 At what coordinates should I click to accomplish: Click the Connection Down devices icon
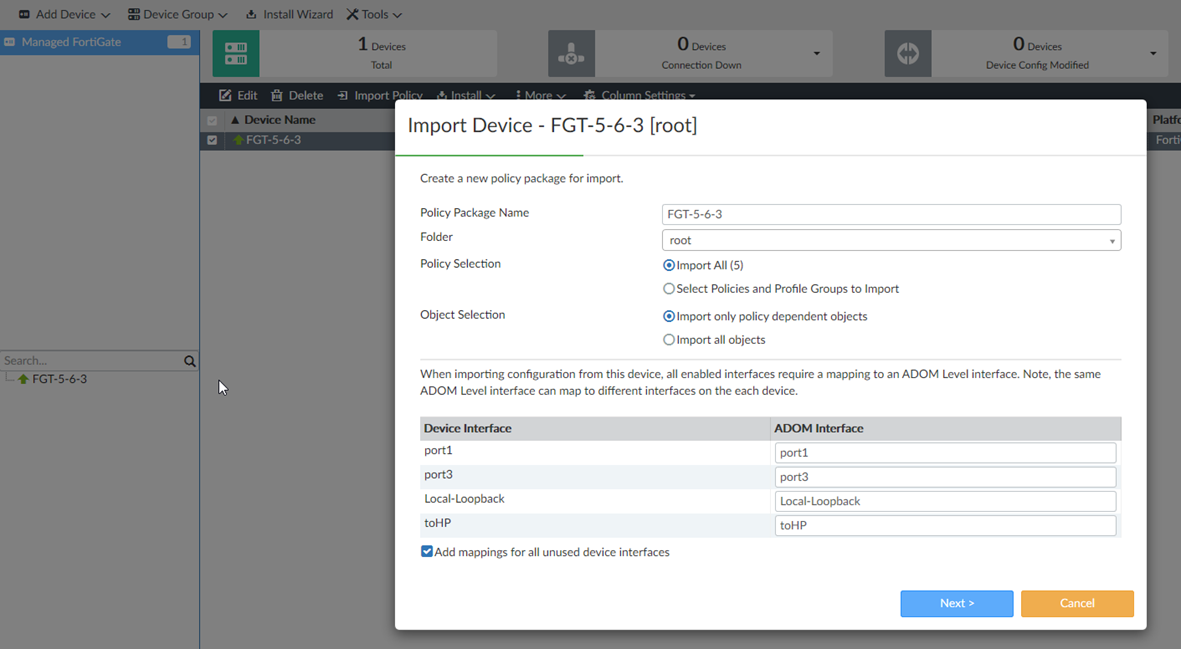[x=571, y=54]
